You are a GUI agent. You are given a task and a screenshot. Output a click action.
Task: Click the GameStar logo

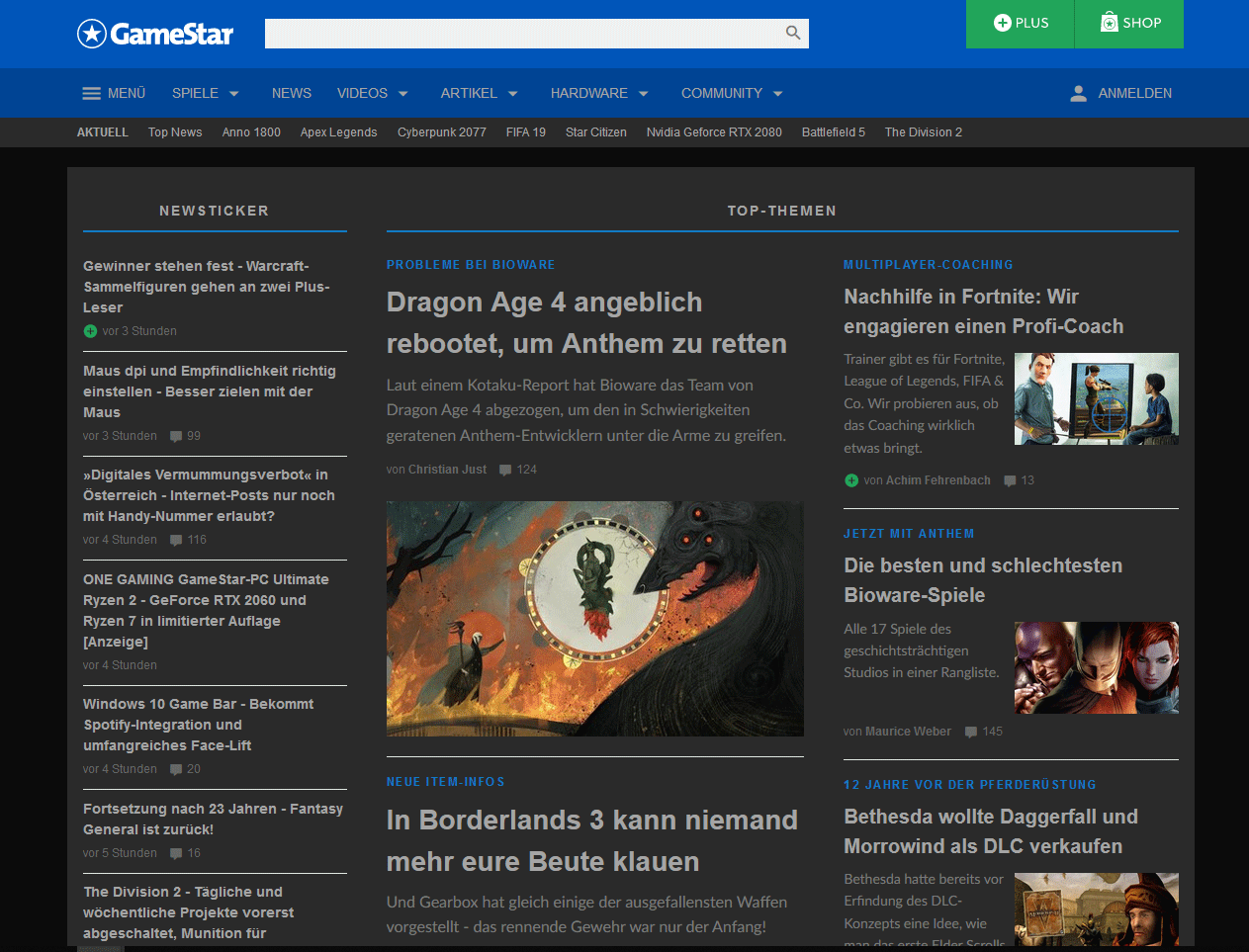155,34
